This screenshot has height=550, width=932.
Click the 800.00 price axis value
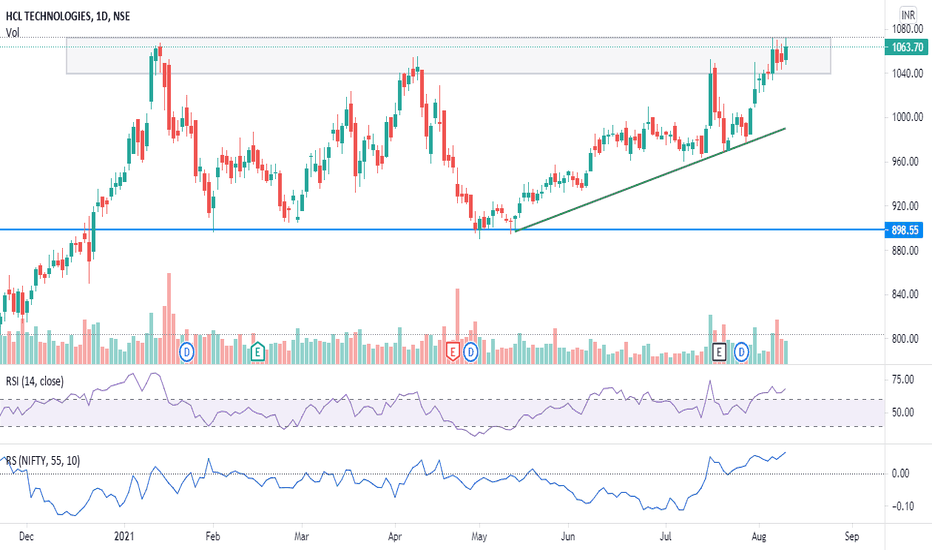pyautogui.click(x=905, y=339)
